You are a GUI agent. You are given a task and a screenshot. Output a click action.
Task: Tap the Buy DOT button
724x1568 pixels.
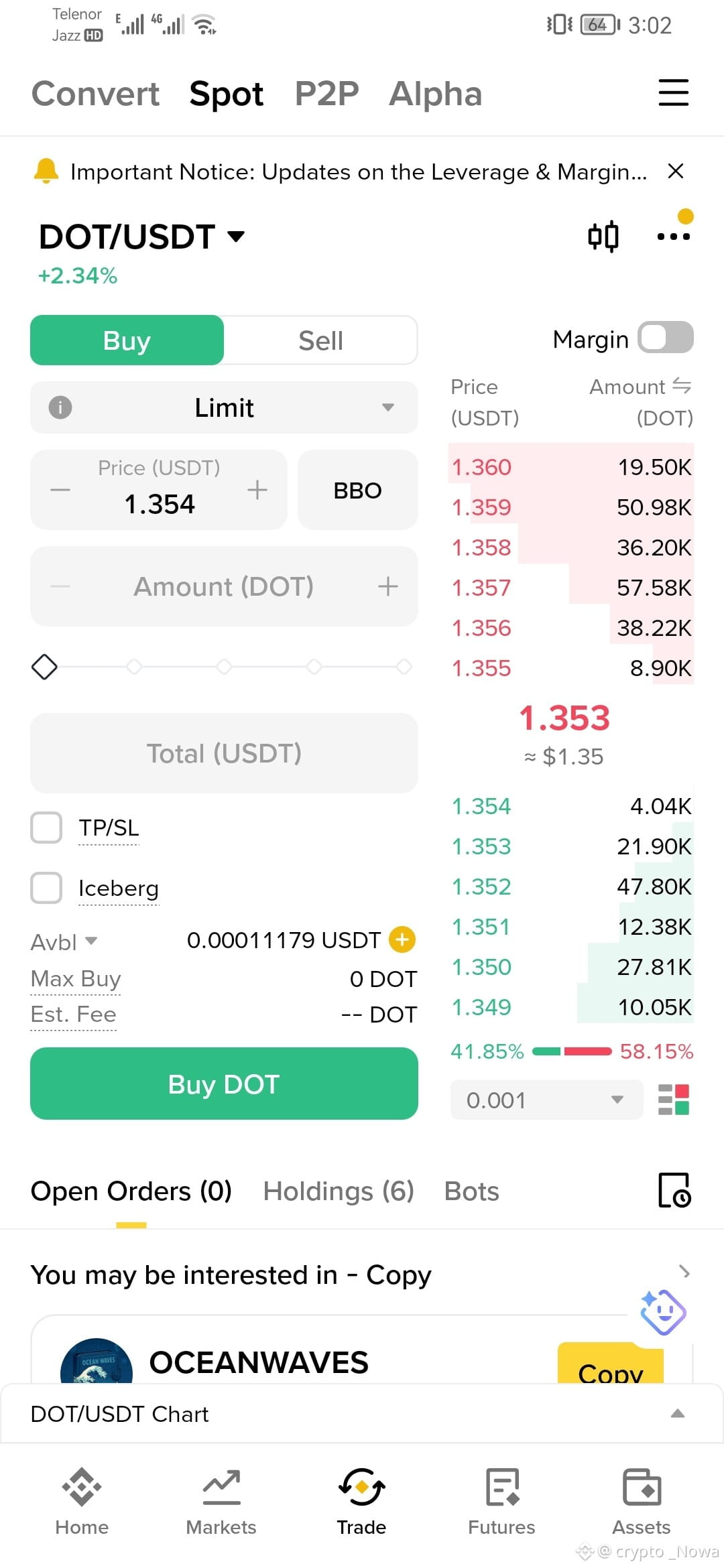(224, 1084)
